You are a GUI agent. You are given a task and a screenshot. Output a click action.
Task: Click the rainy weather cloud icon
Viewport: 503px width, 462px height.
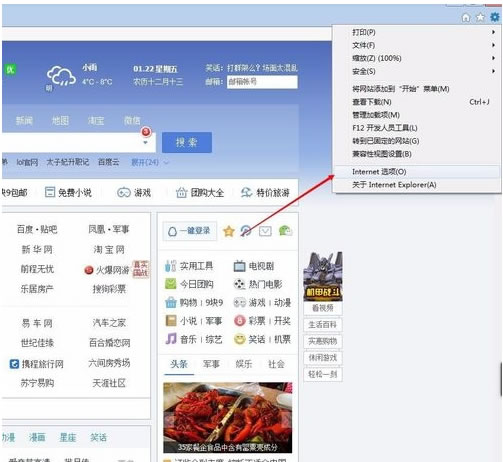pyautogui.click(x=61, y=76)
